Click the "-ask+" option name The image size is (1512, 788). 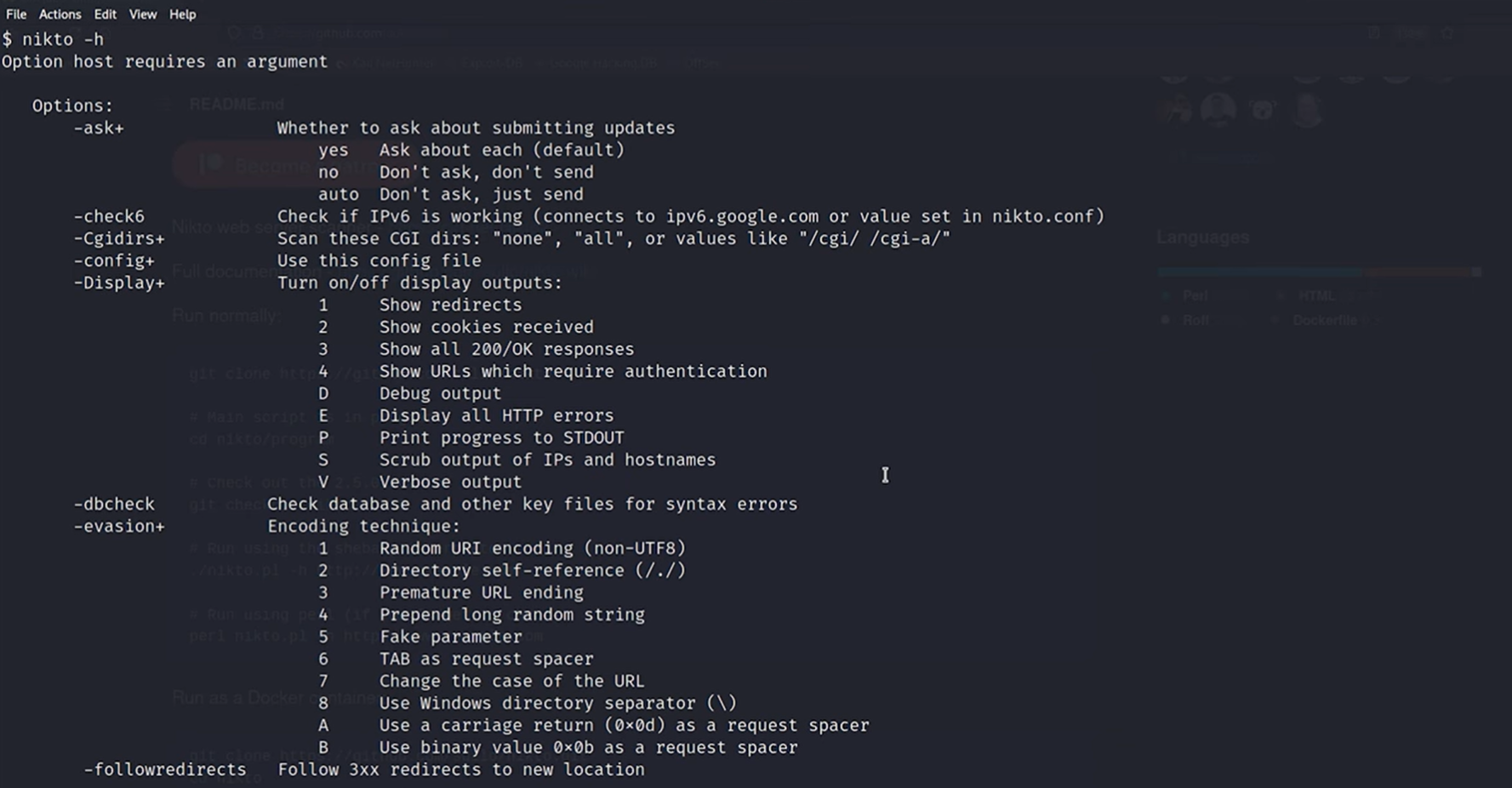coord(99,128)
